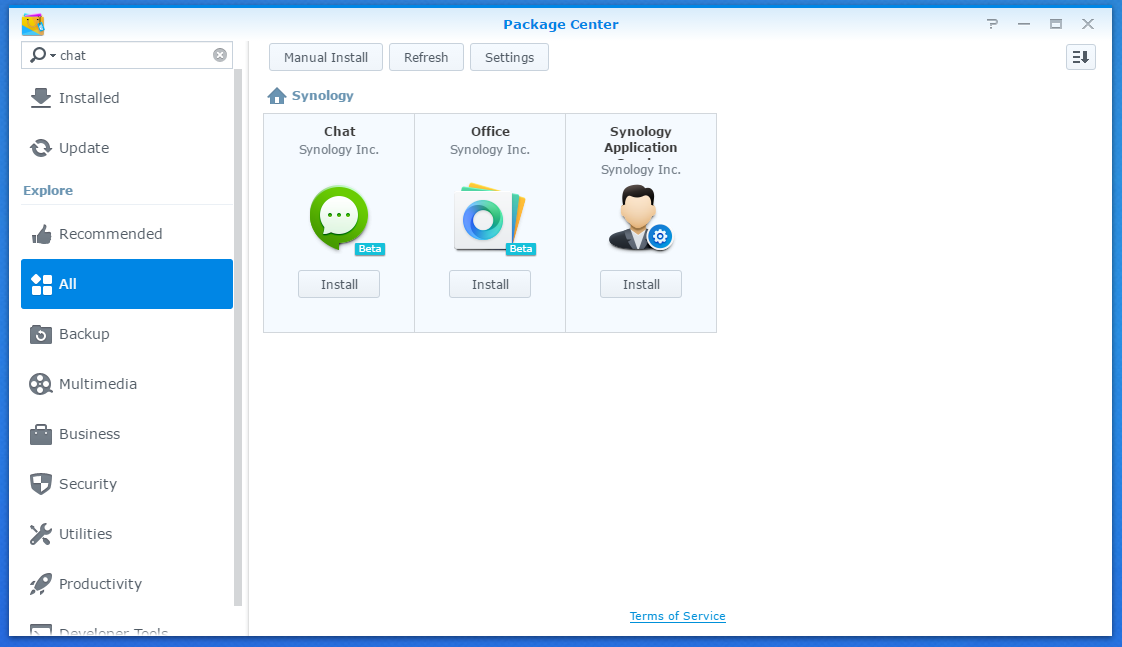This screenshot has width=1122, height=647.
Task: Open the help question mark icon
Action: click(991, 23)
